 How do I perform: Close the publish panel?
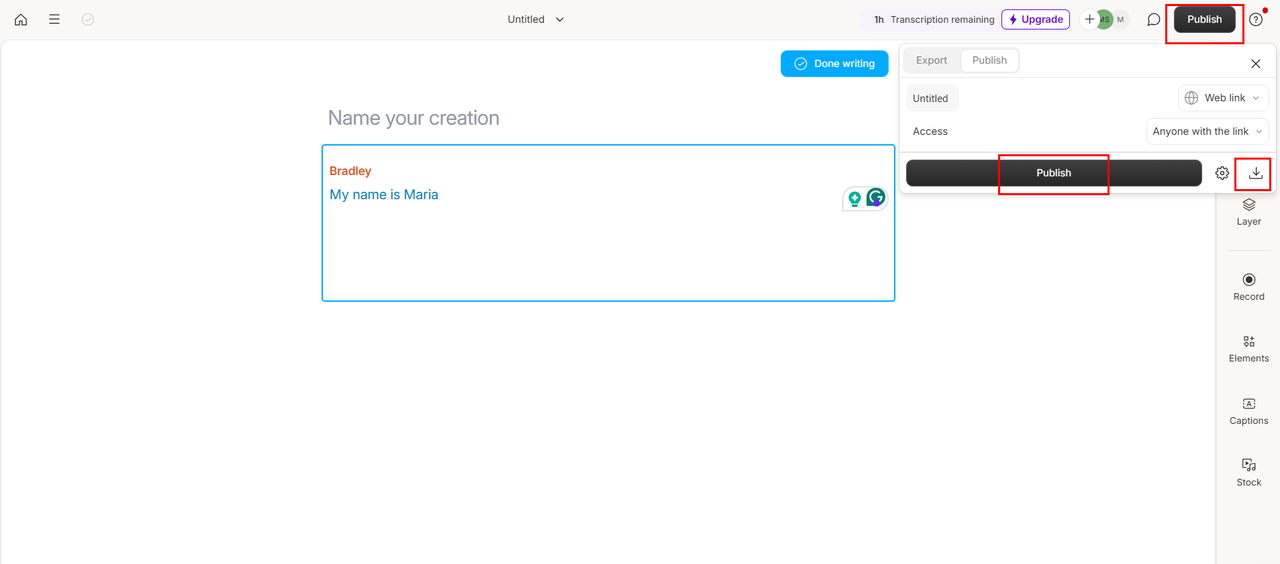1256,63
